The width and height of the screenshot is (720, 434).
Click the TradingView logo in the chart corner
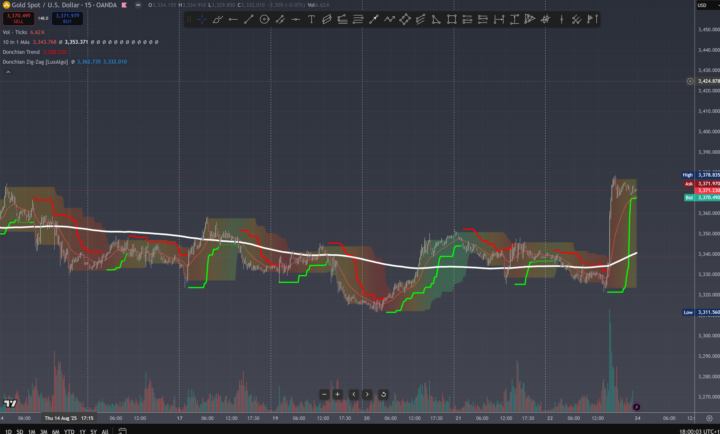10,403
